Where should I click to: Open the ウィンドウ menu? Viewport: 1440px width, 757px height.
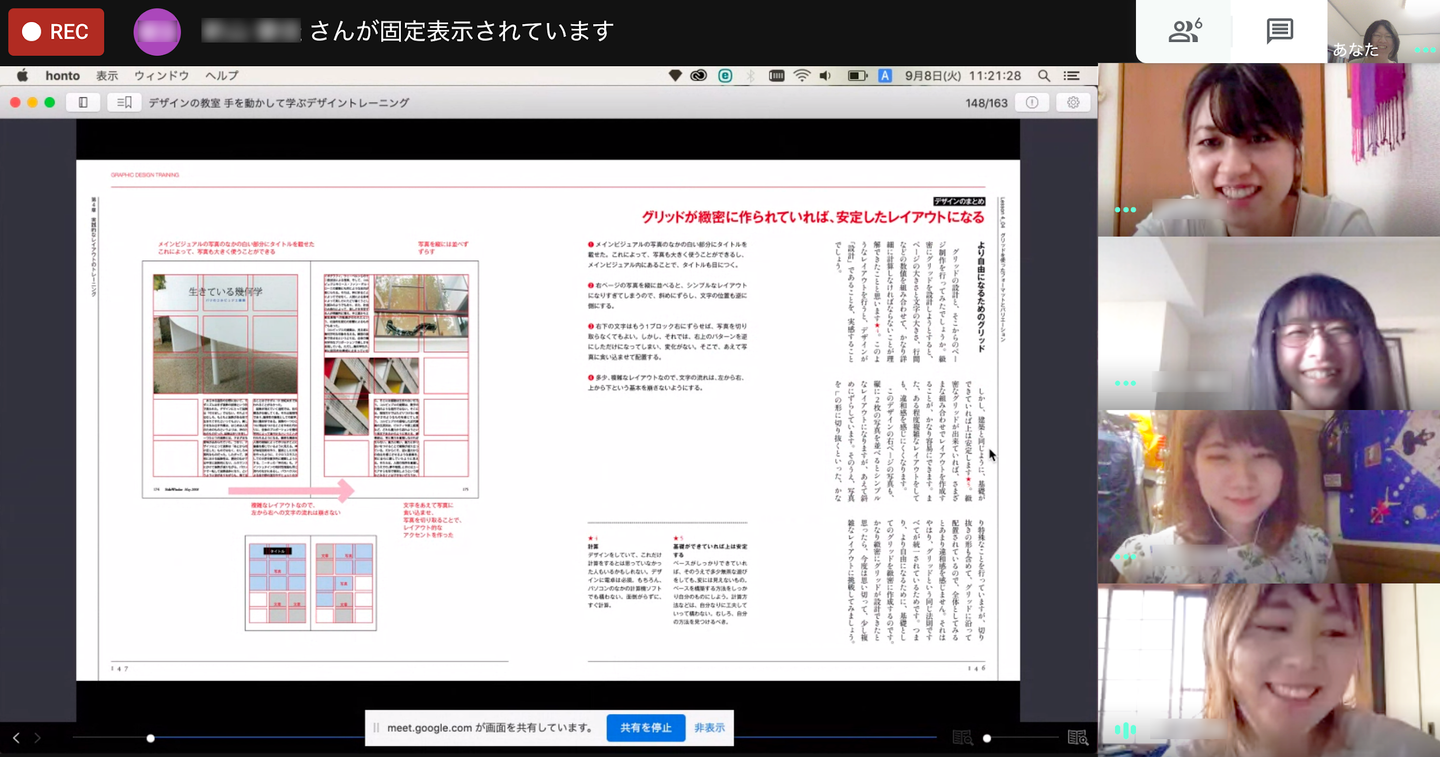pos(161,76)
